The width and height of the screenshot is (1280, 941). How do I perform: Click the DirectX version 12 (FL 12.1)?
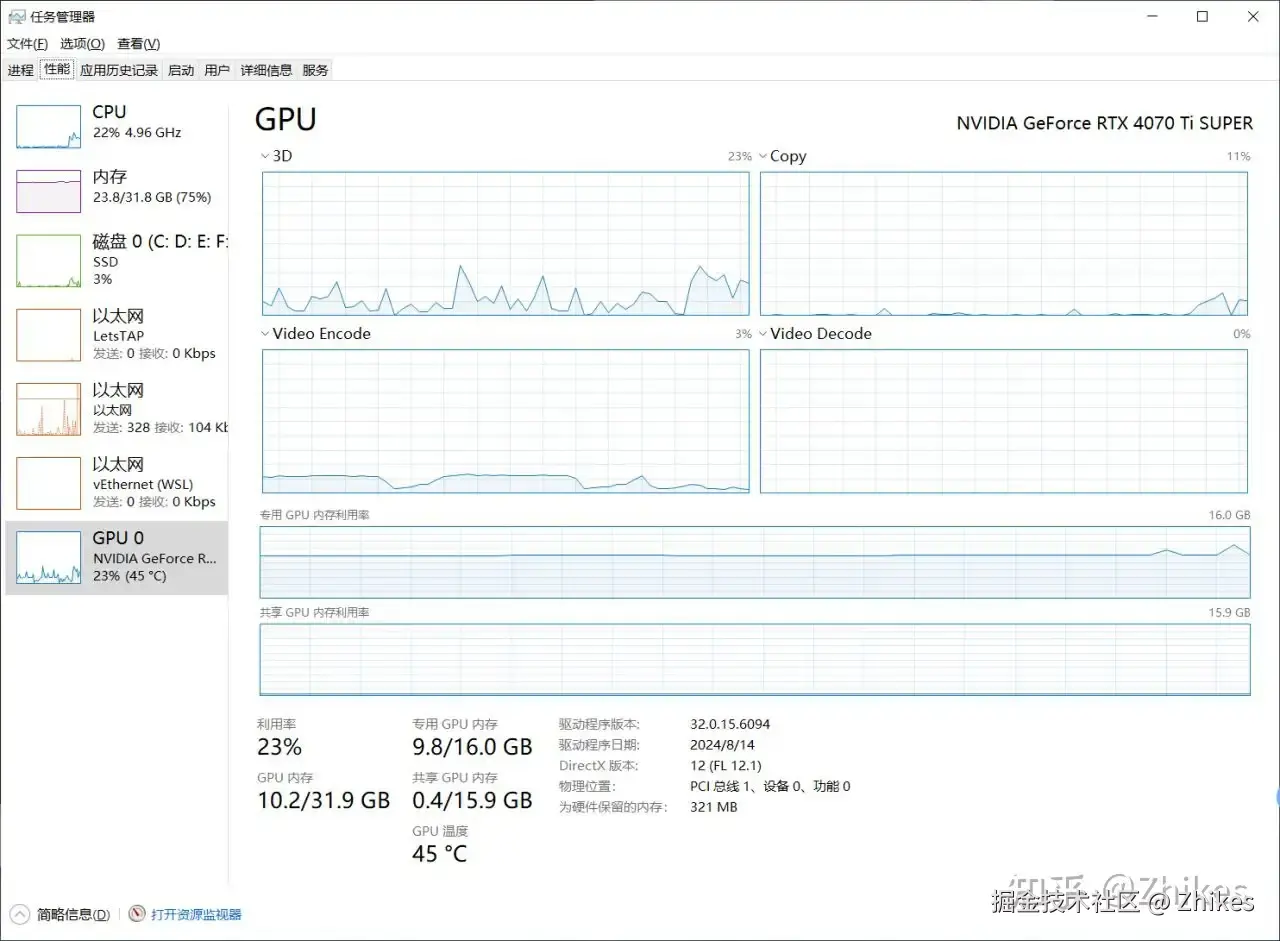click(726, 766)
